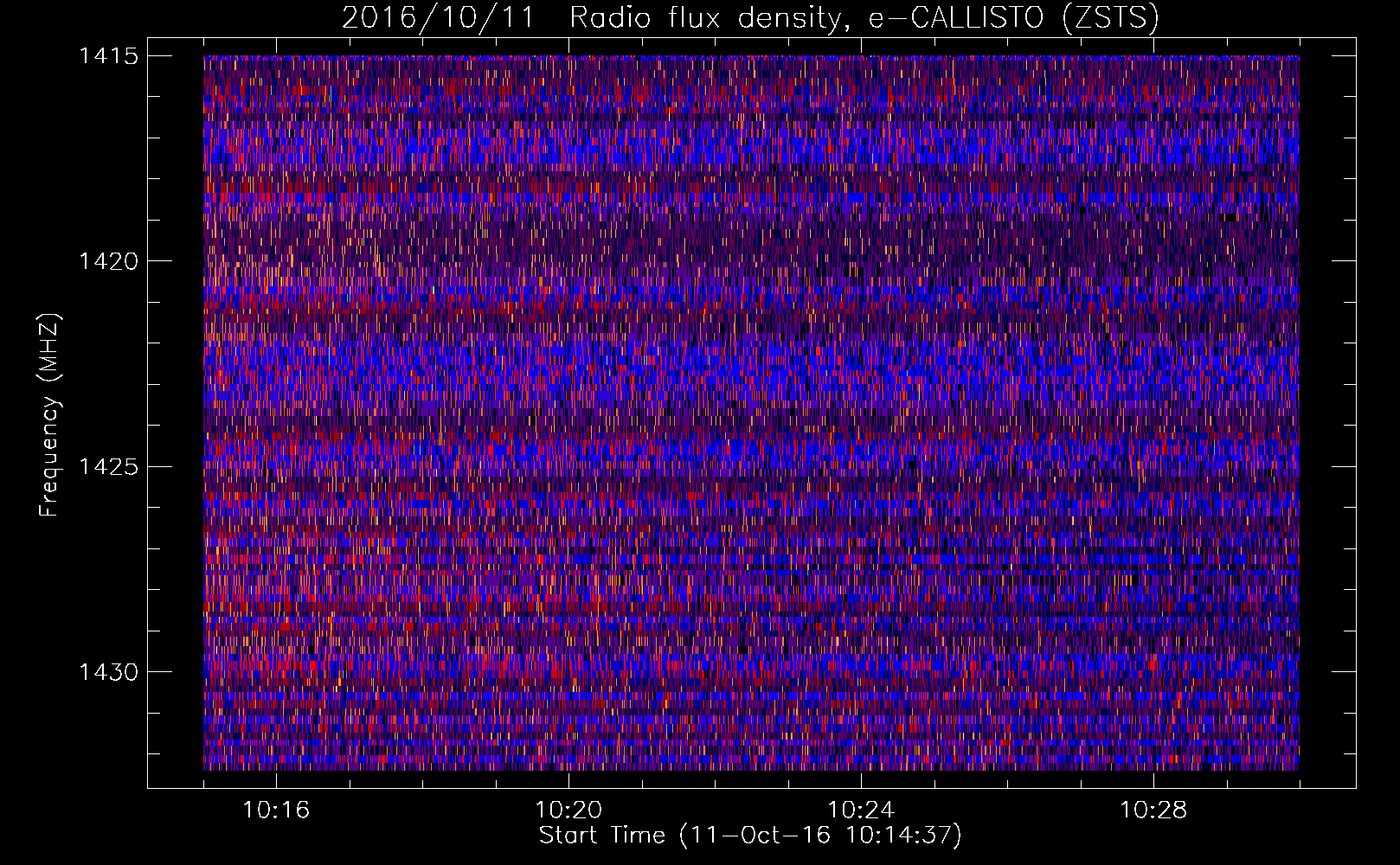Screen dimensions: 1400x865
Task: Click the 1415 frequency axis label
Action: (108, 56)
